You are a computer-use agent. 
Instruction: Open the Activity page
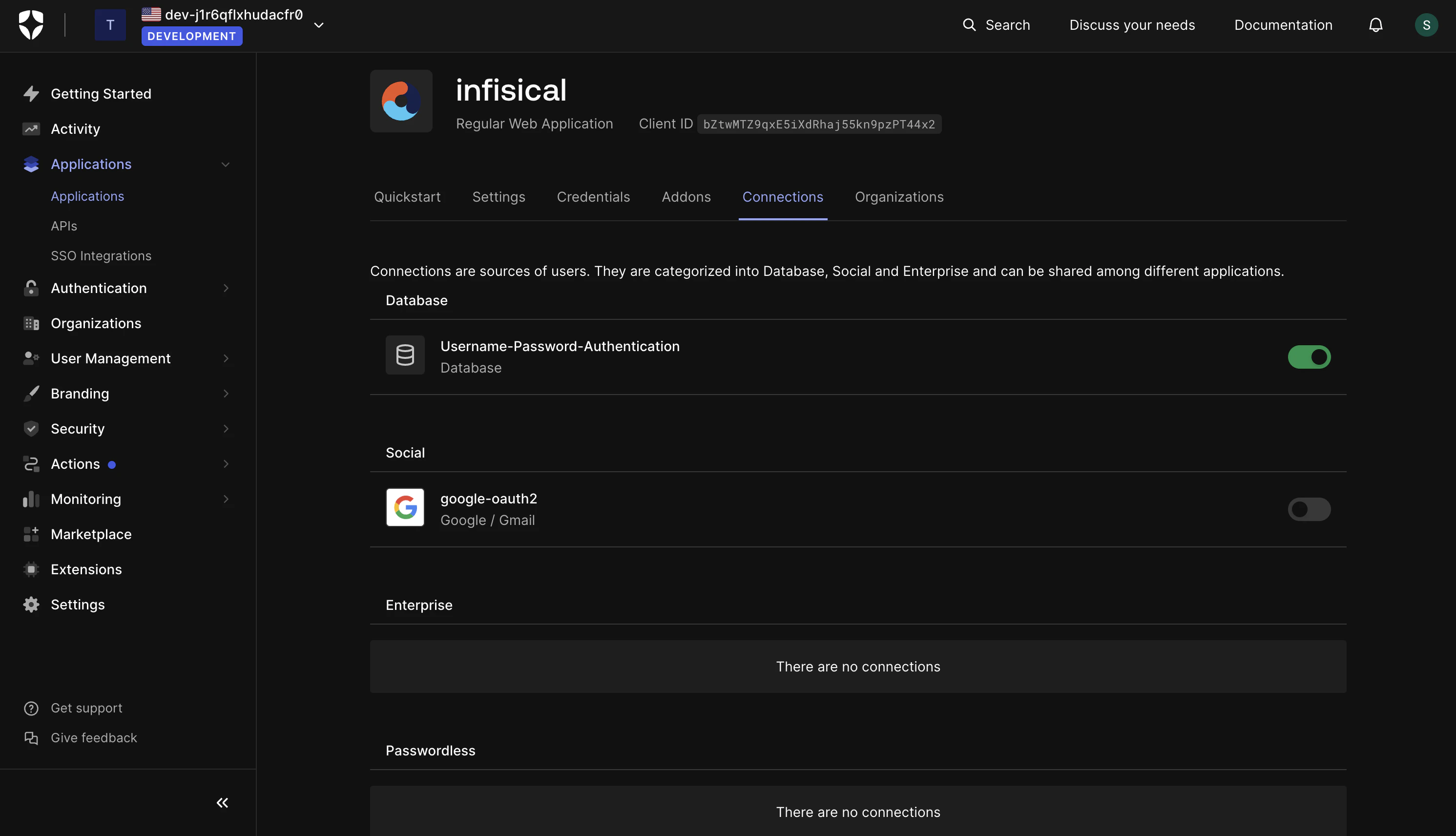75,128
